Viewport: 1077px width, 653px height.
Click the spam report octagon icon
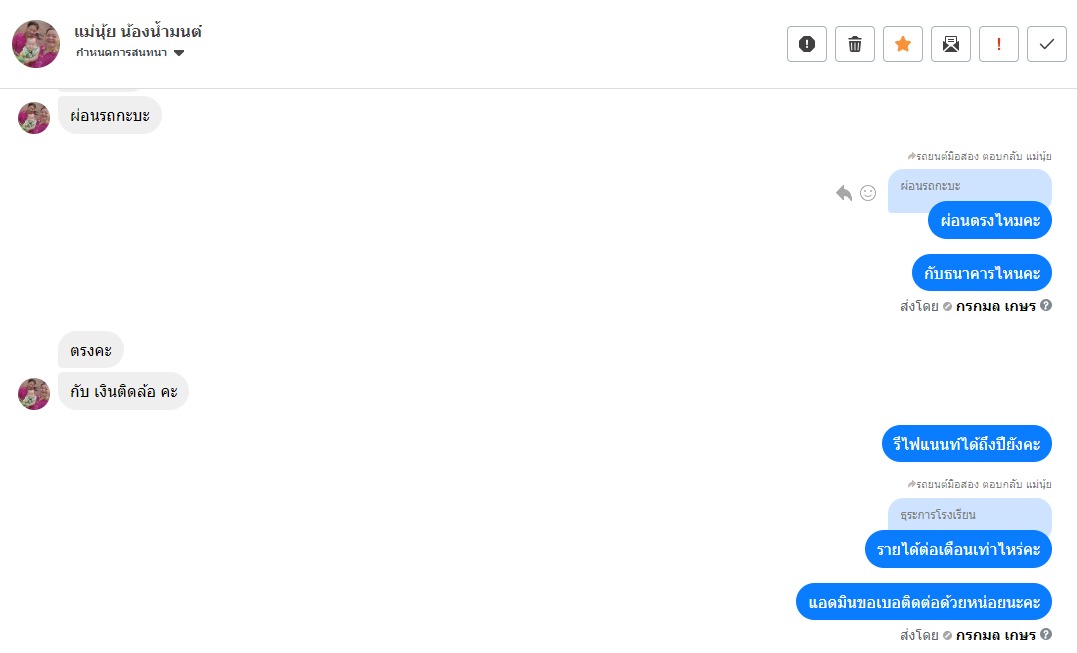pyautogui.click(x=807, y=44)
